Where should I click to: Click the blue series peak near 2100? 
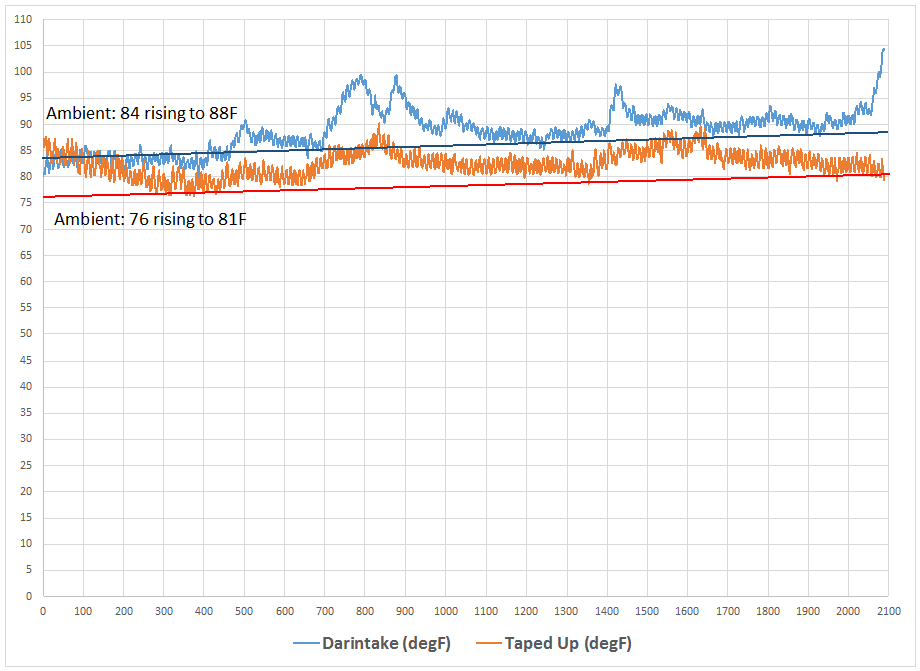pos(883,49)
